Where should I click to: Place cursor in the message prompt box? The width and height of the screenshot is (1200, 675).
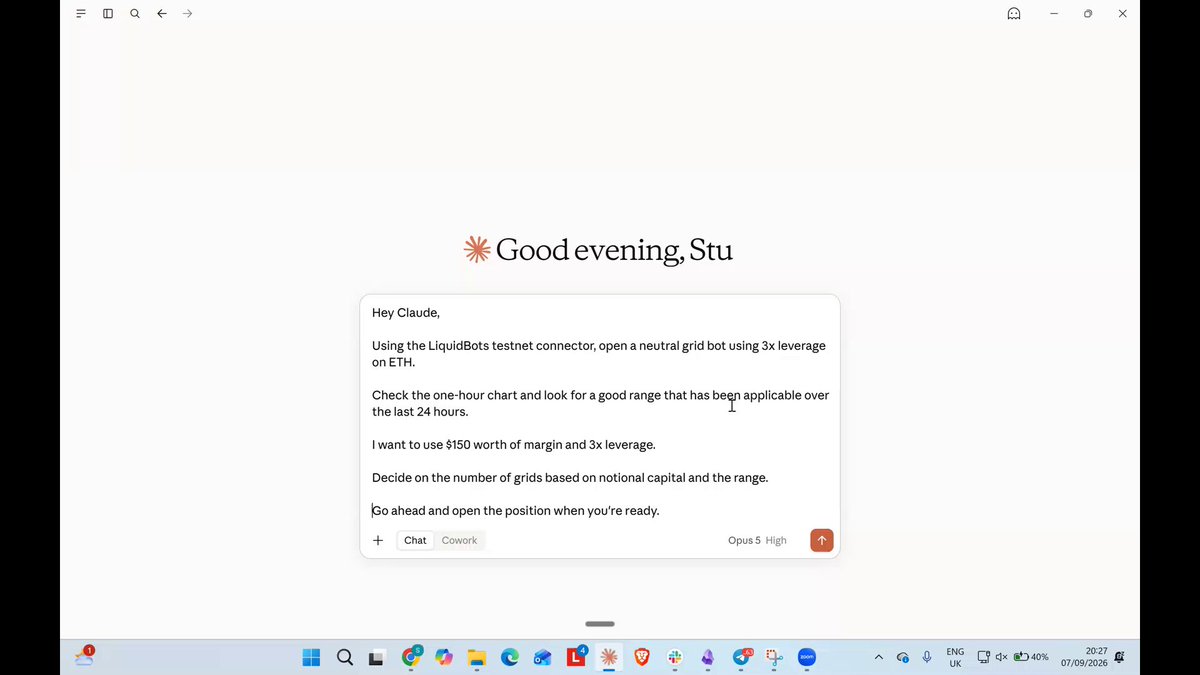pos(600,411)
